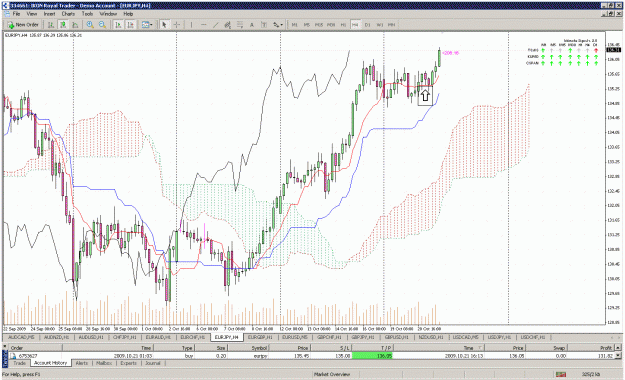
Task: Switch to the EURAUD,H1 chart tab
Action: coord(158,337)
